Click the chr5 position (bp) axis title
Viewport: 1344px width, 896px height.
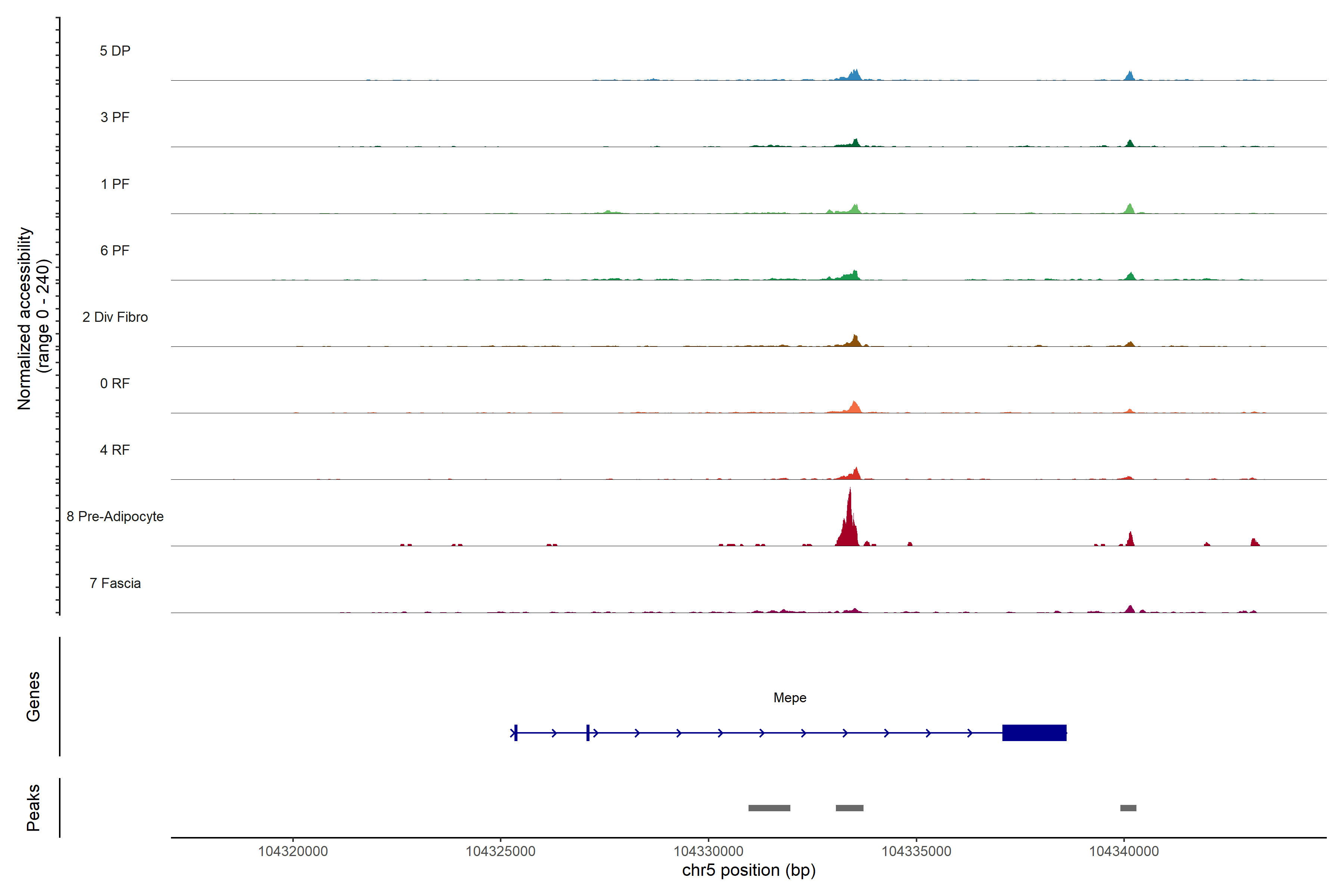[x=749, y=870]
